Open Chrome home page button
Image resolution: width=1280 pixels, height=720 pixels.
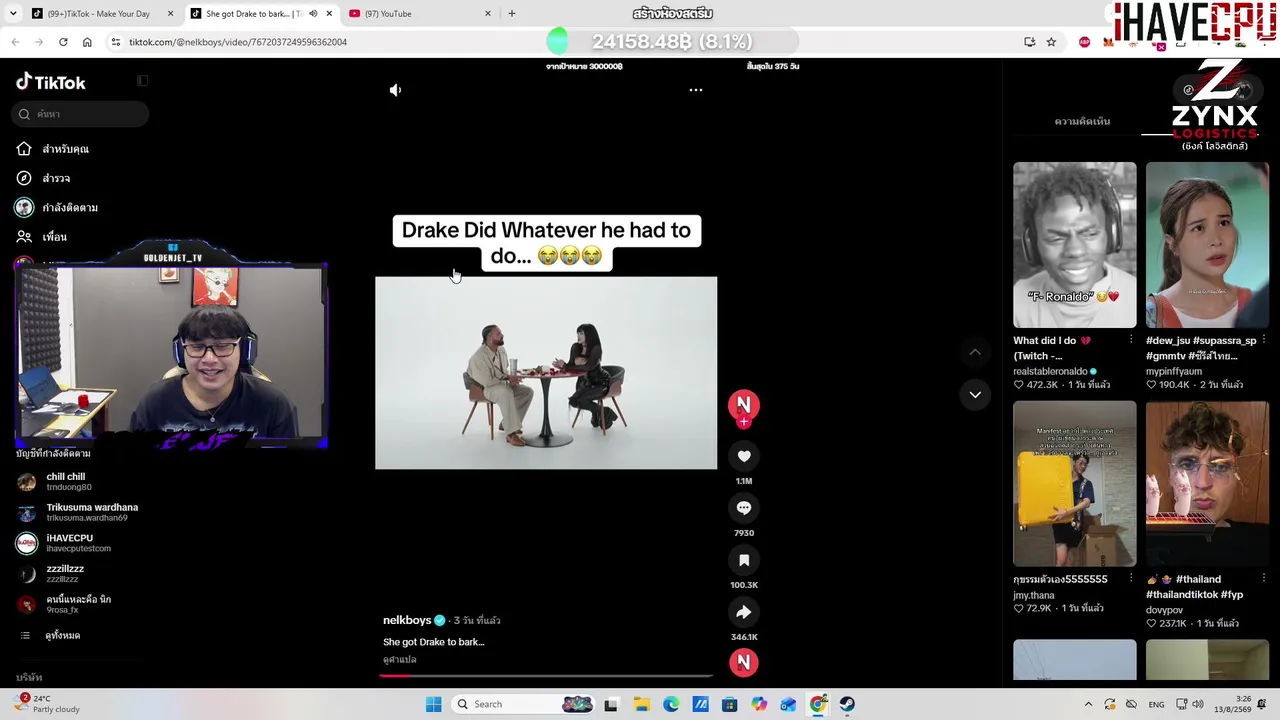point(87,42)
